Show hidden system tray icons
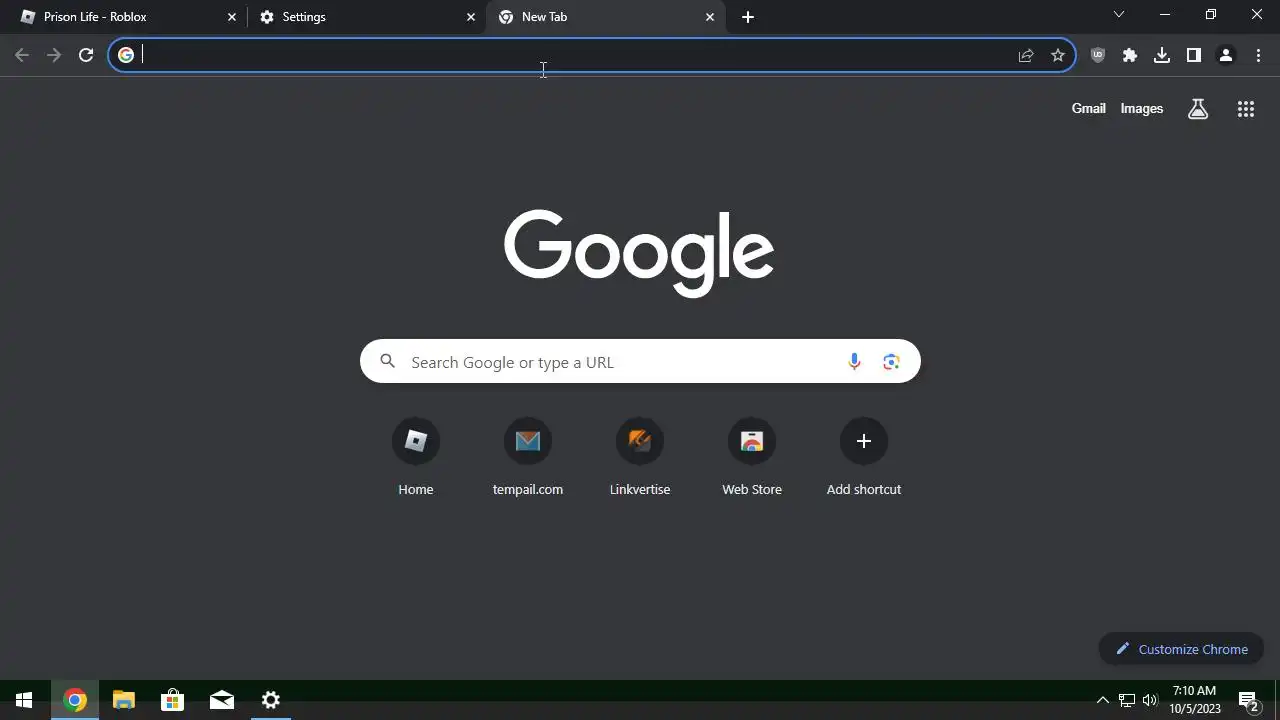The width and height of the screenshot is (1280, 720). (x=1103, y=700)
